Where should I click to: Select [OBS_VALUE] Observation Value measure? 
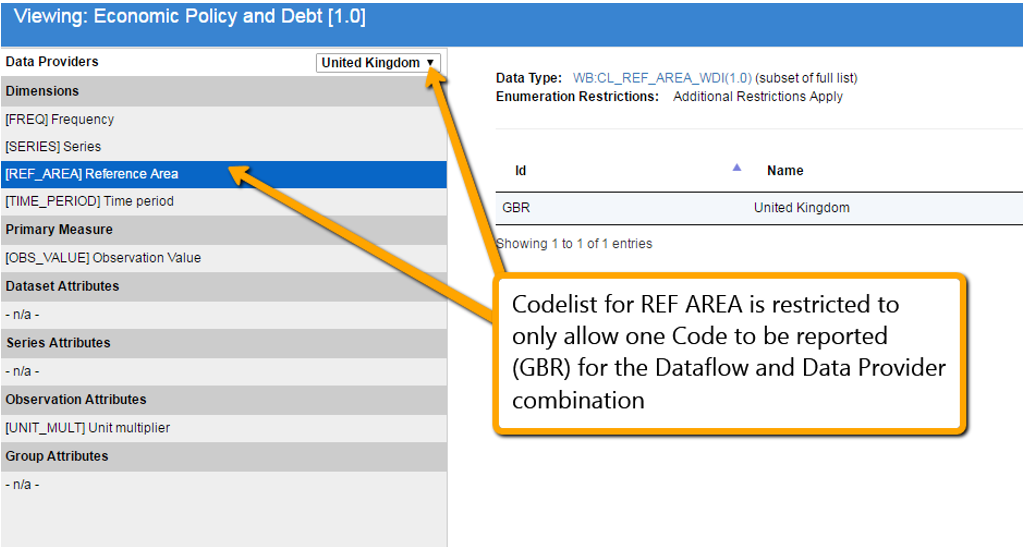tap(103, 257)
